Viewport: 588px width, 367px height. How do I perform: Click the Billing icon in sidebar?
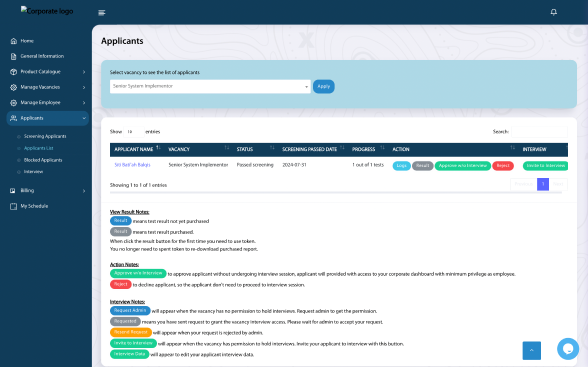tap(13, 190)
